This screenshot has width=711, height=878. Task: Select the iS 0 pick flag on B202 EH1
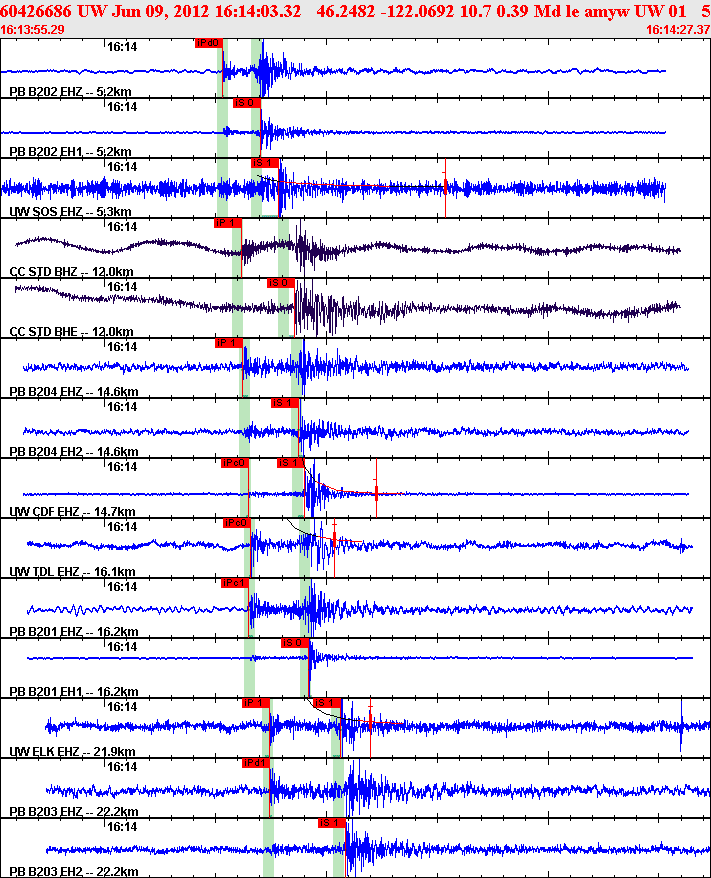246,103
